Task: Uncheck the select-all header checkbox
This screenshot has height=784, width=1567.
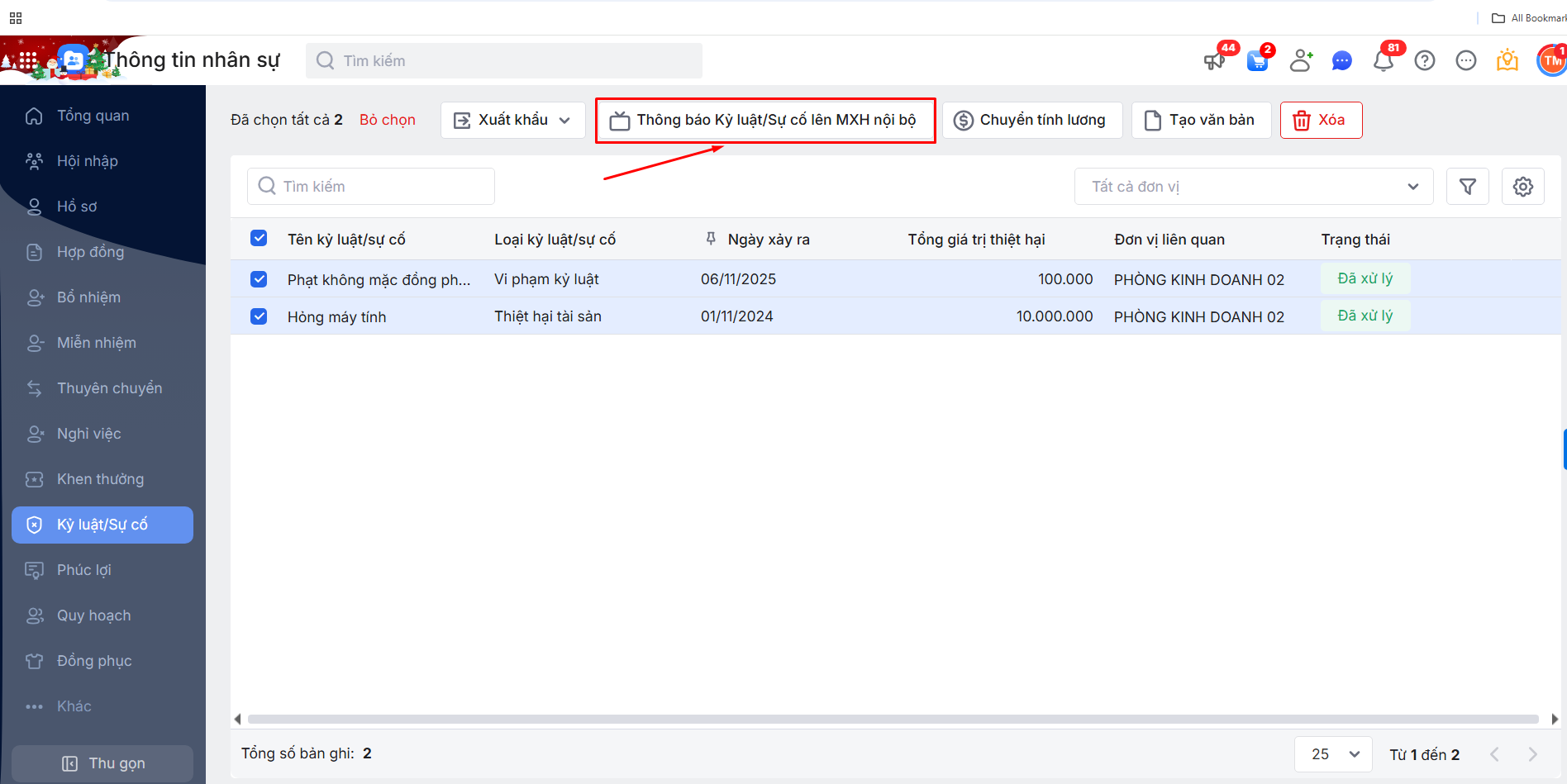Action: pos(259,239)
